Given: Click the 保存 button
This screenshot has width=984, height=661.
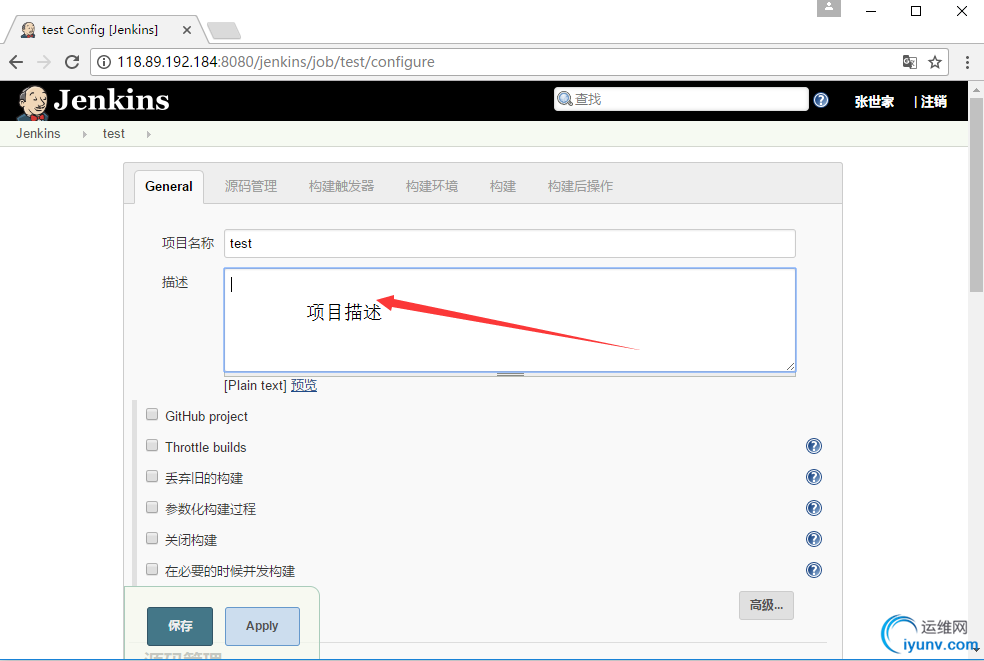Looking at the screenshot, I should click(x=180, y=626).
